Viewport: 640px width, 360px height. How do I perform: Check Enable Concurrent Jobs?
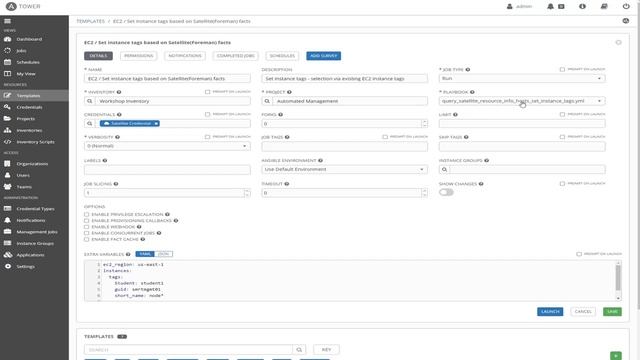(x=87, y=233)
